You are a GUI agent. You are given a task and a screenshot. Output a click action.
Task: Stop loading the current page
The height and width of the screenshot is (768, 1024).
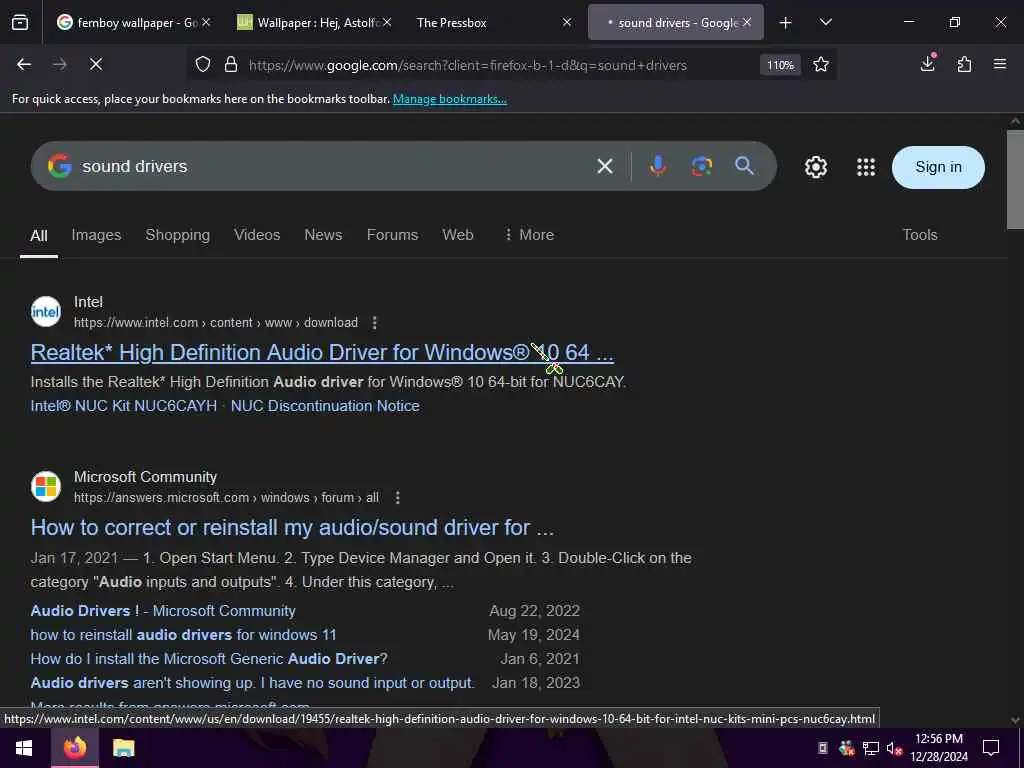(95, 64)
